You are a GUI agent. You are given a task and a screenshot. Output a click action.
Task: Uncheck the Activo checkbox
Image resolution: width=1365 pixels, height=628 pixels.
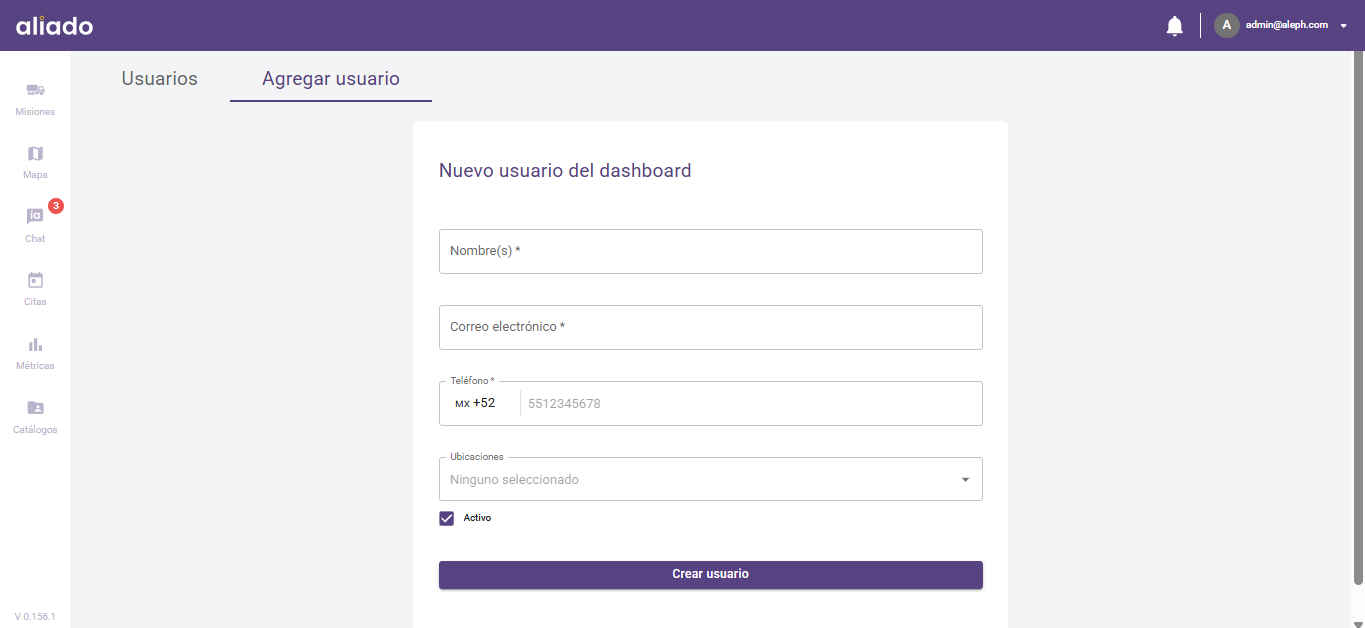point(447,518)
